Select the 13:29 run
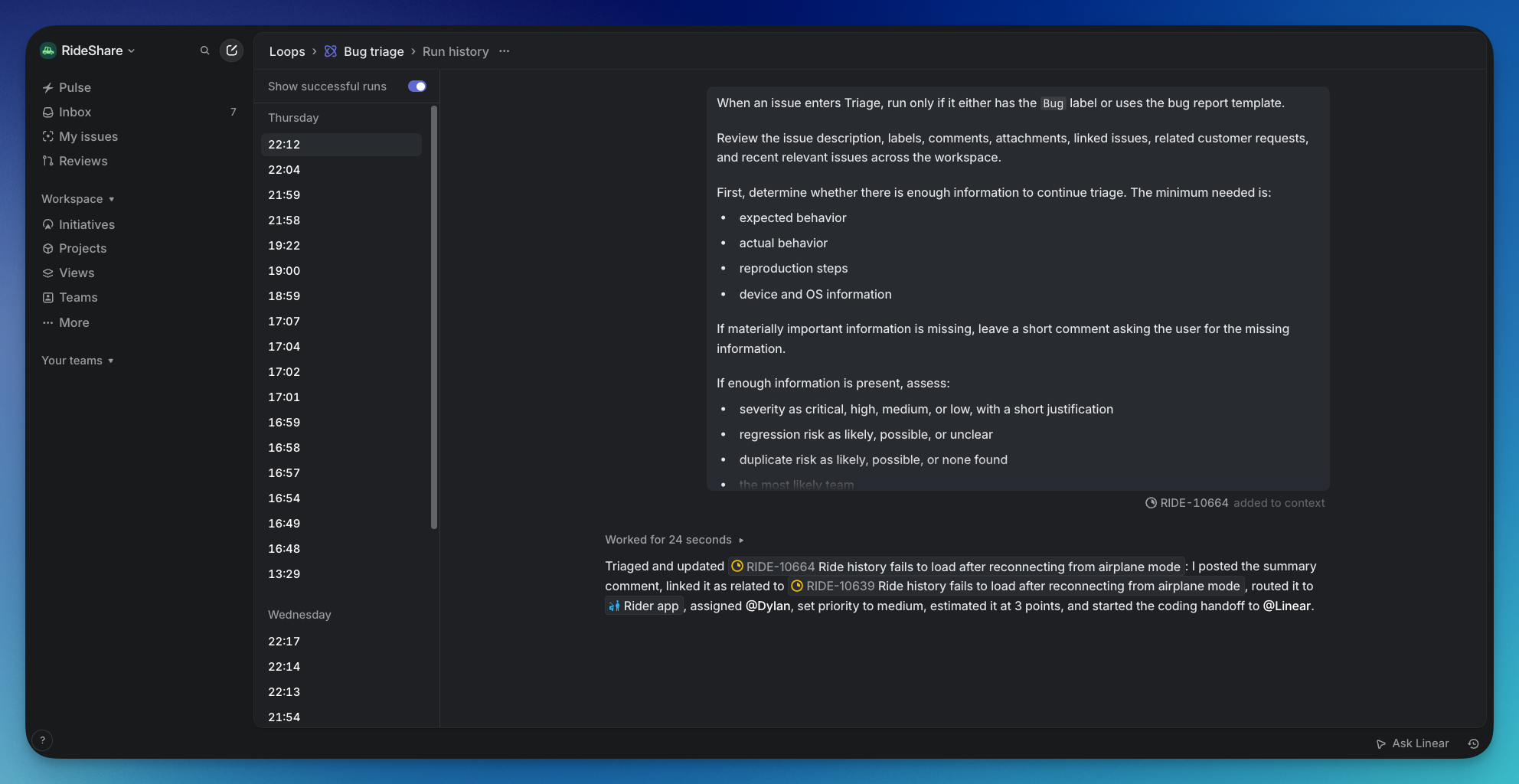1519x784 pixels. [341, 574]
